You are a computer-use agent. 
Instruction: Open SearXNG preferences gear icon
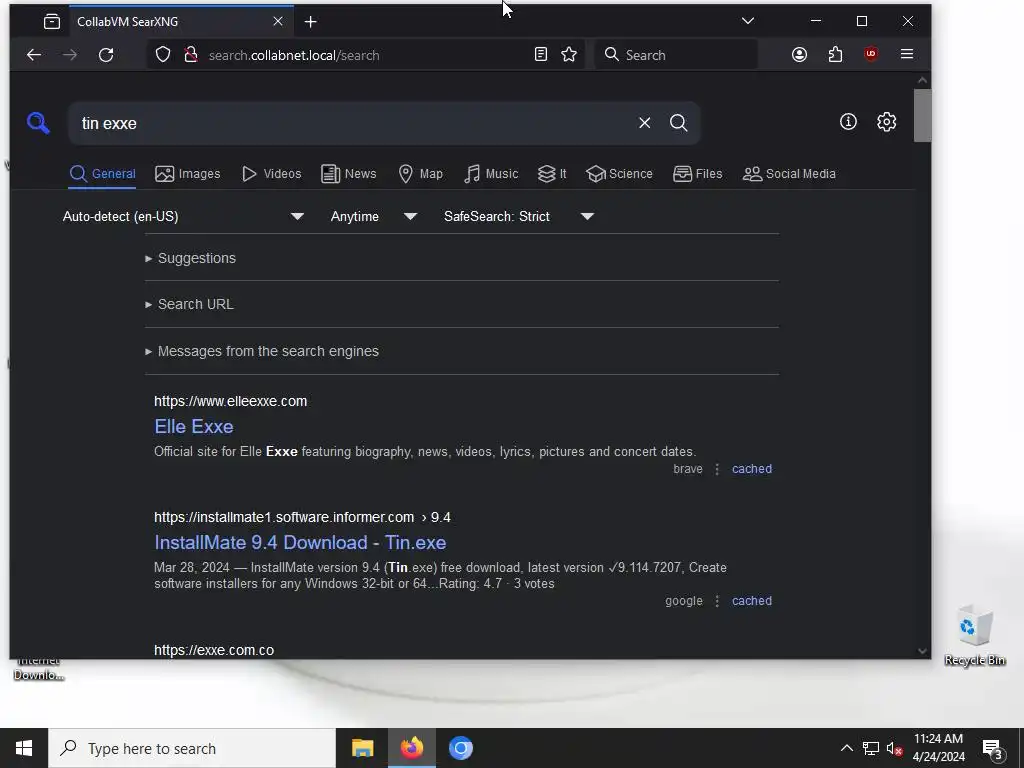click(x=886, y=122)
